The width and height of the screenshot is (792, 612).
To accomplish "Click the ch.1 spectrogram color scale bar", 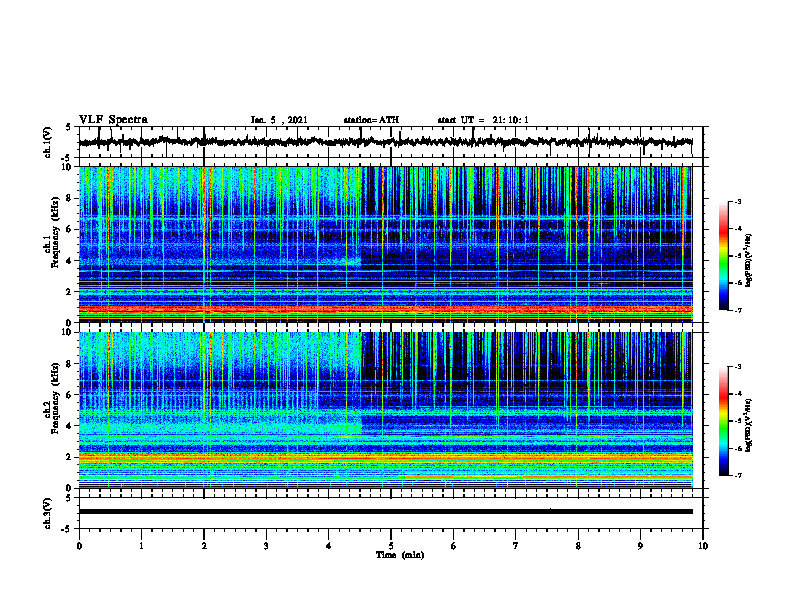I will coord(723,256).
